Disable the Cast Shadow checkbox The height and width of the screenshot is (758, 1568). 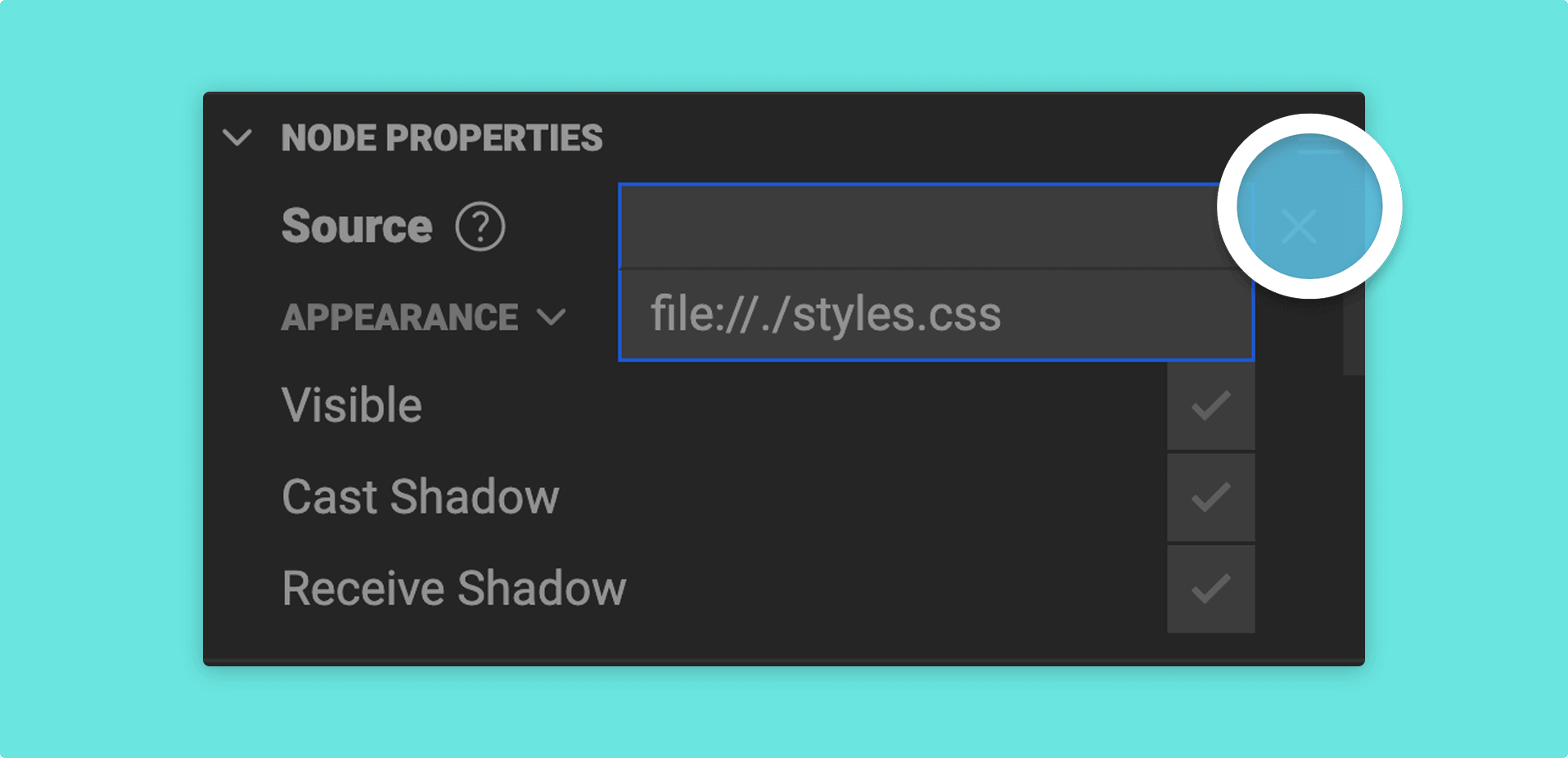click(x=1211, y=498)
